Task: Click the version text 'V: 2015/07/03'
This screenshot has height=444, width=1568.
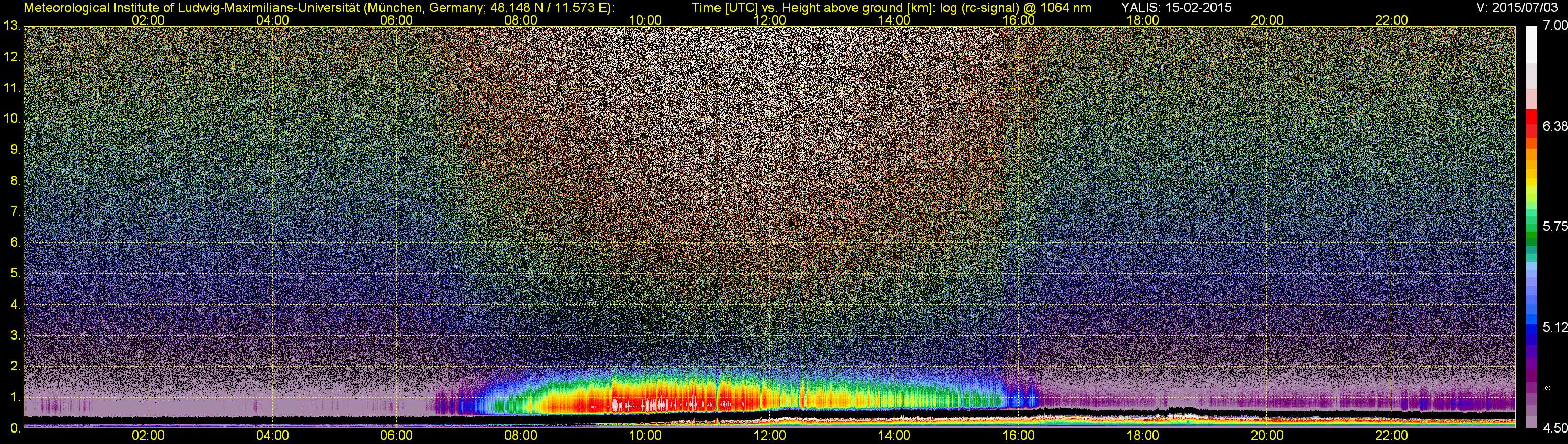Action: click(1516, 8)
